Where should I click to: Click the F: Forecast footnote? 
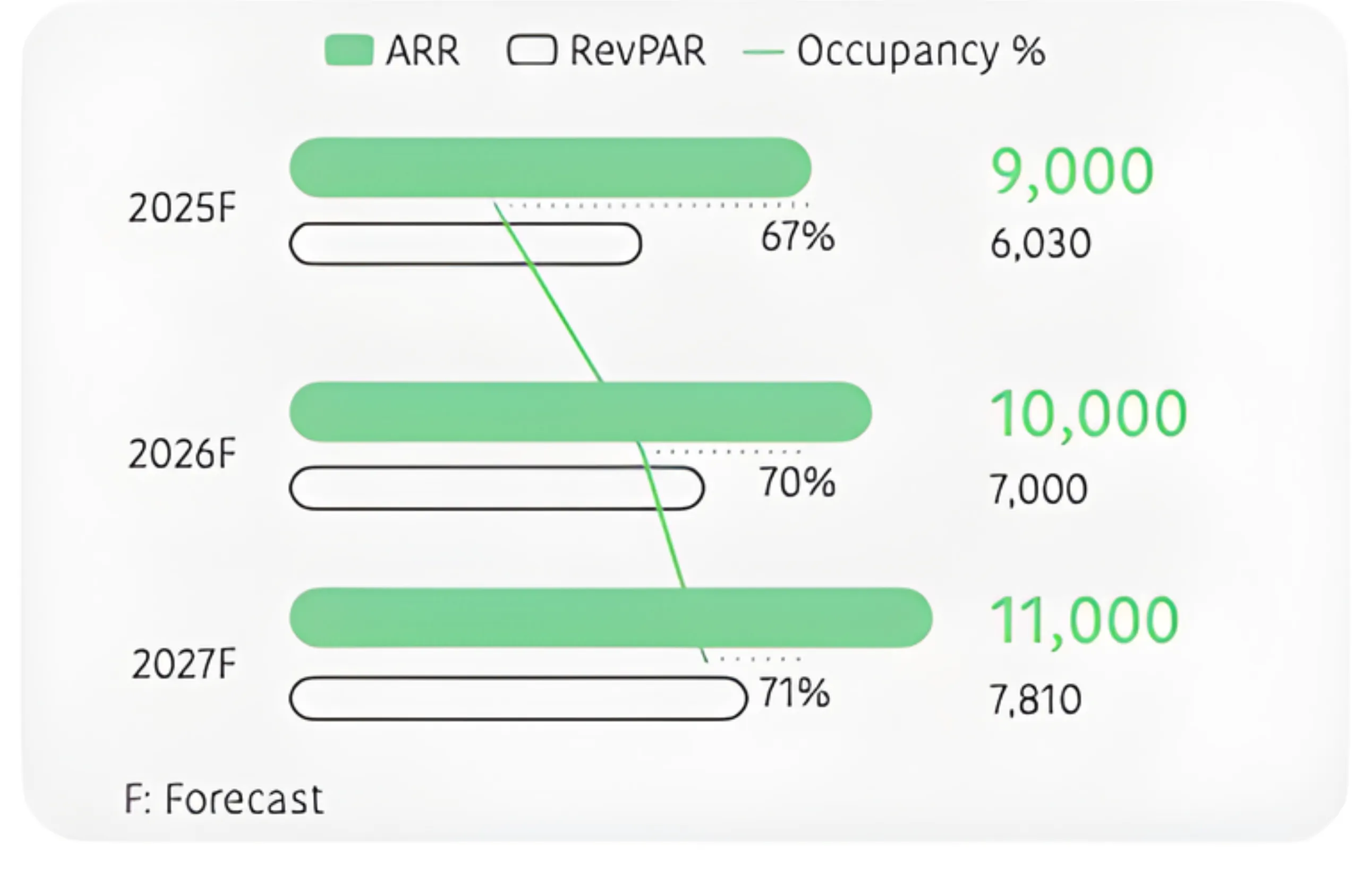(224, 799)
